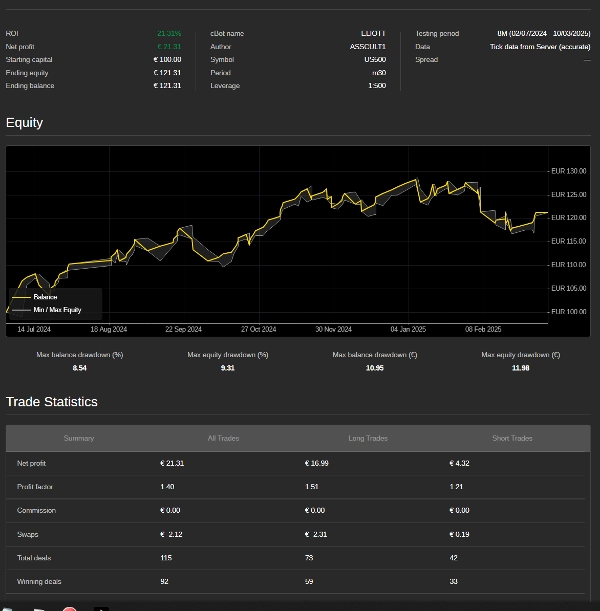Click the 'Max balance drawdown (%)' label
Screen dimensions: 600x611
[79, 355]
